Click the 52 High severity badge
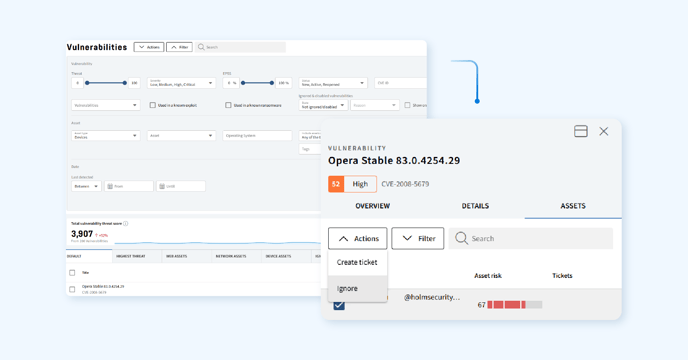Image resolution: width=688 pixels, height=360 pixels. point(352,184)
